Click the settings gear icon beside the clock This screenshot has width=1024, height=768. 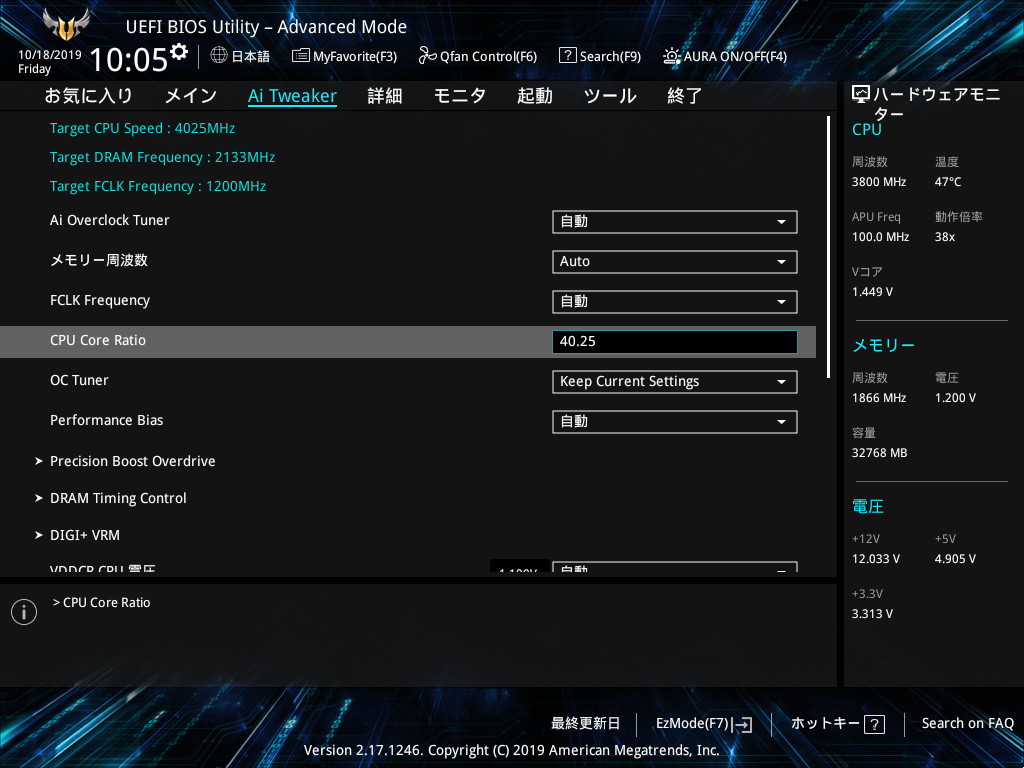179,51
